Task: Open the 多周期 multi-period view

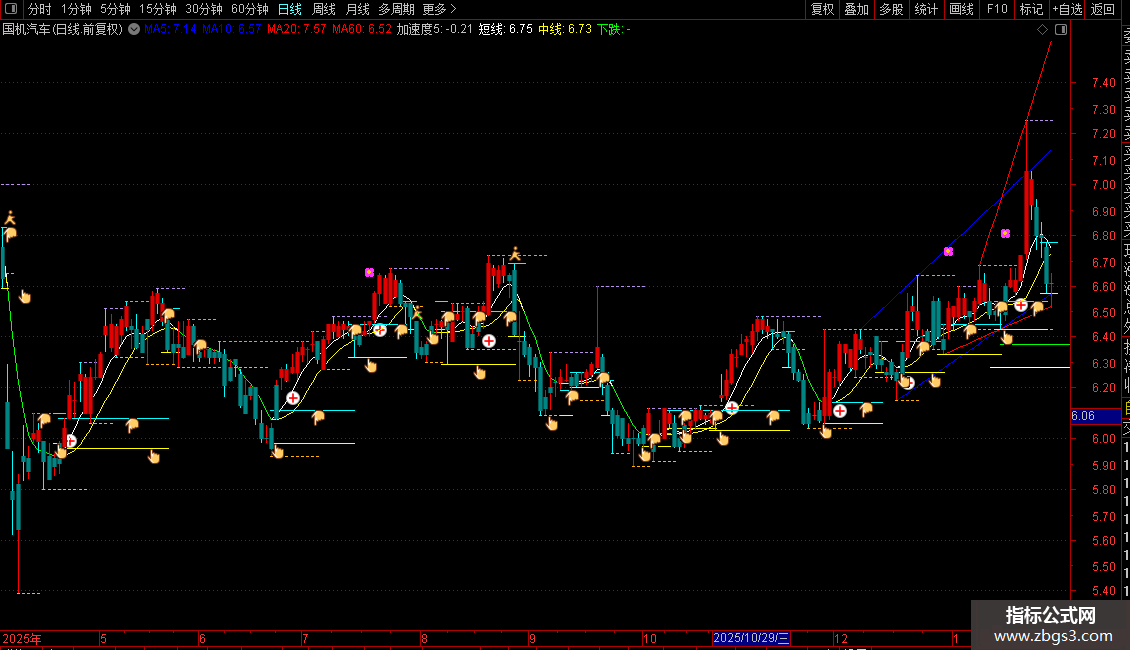Action: pyautogui.click(x=396, y=9)
